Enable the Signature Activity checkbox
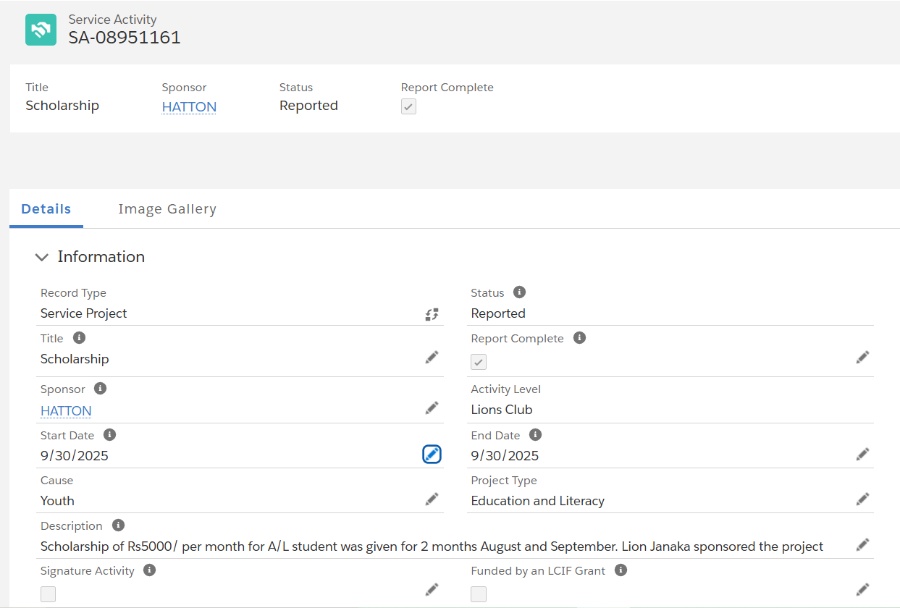Screen dimensions: 900x608 coord(48,594)
